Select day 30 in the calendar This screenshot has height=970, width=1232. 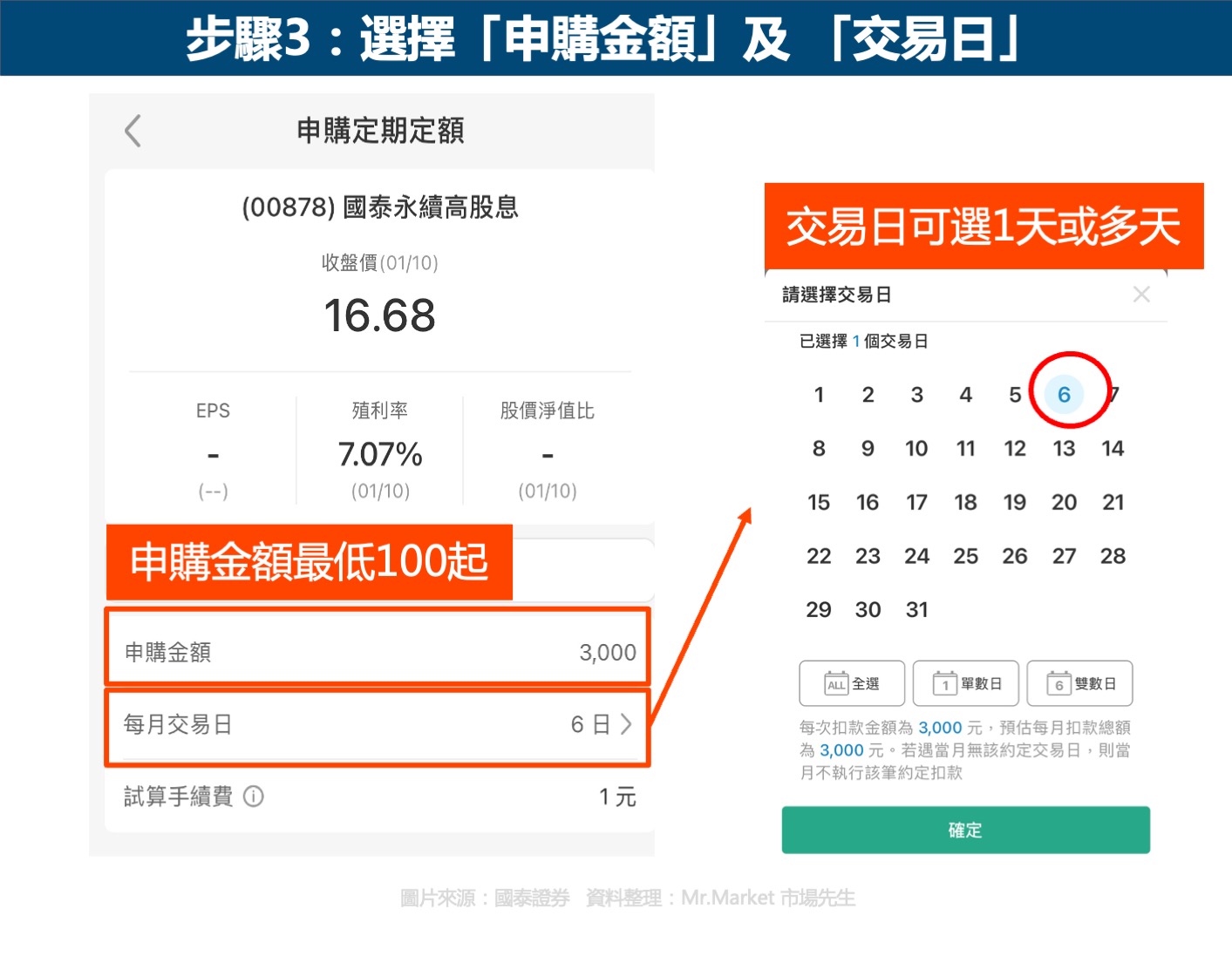click(868, 610)
